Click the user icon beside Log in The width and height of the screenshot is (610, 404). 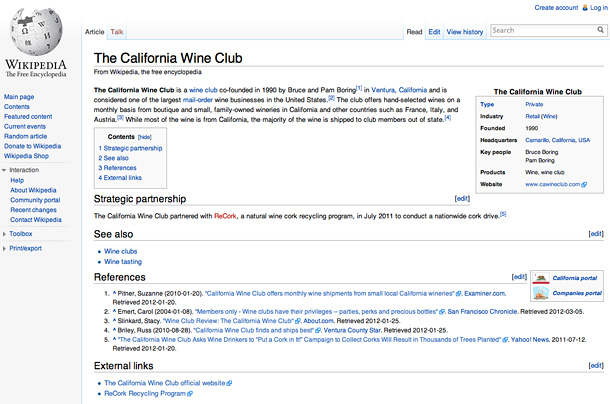tap(585, 8)
